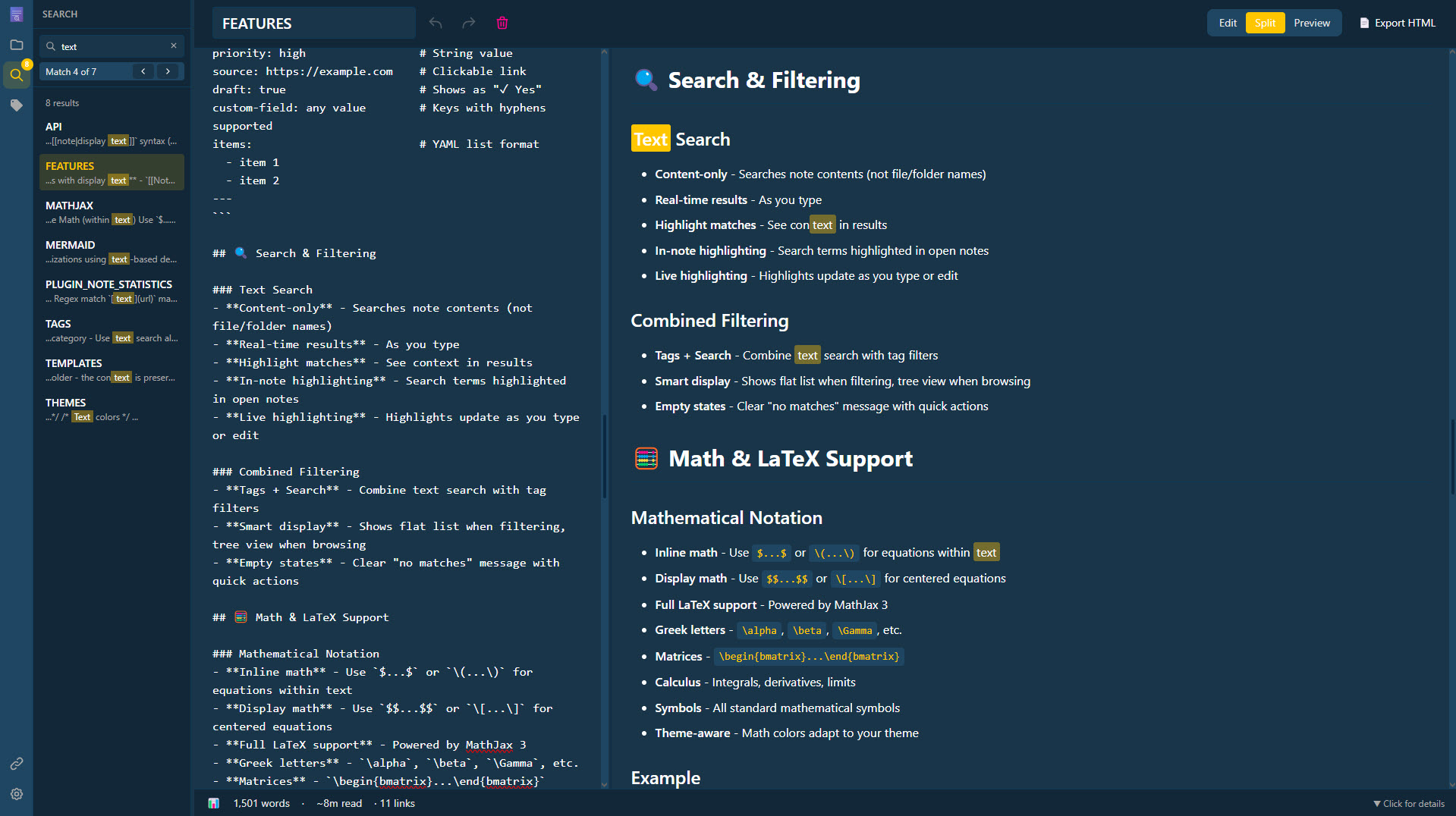Click the '### Combined Filtering' line in the editor

[286, 472]
